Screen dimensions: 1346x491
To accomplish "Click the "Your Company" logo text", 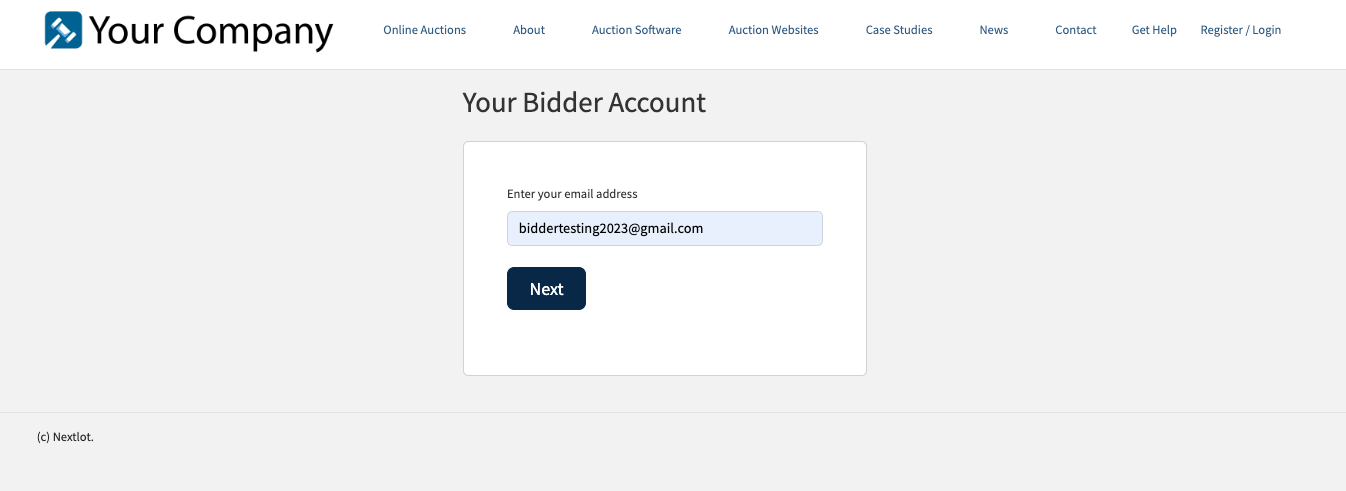I will 210,31.
